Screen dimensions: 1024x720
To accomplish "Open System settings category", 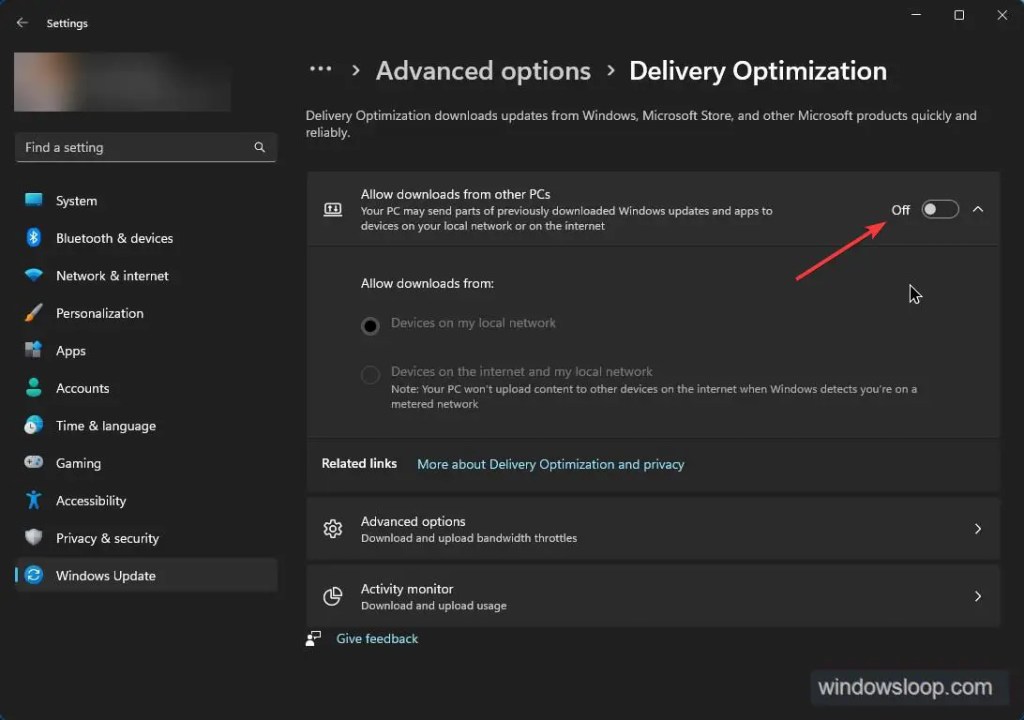I will [146, 201].
